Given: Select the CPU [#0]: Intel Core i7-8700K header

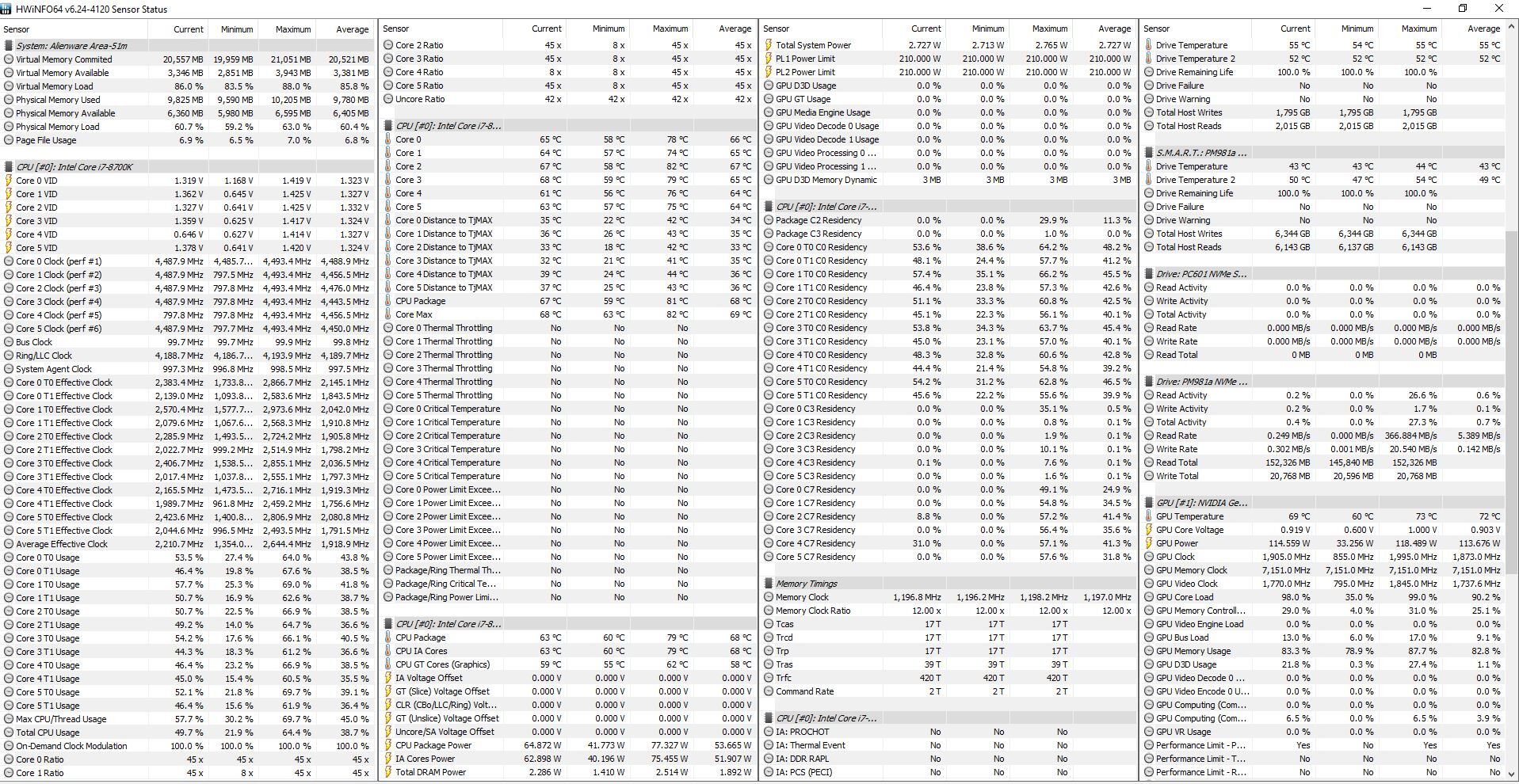Looking at the screenshot, I should point(188,167).
